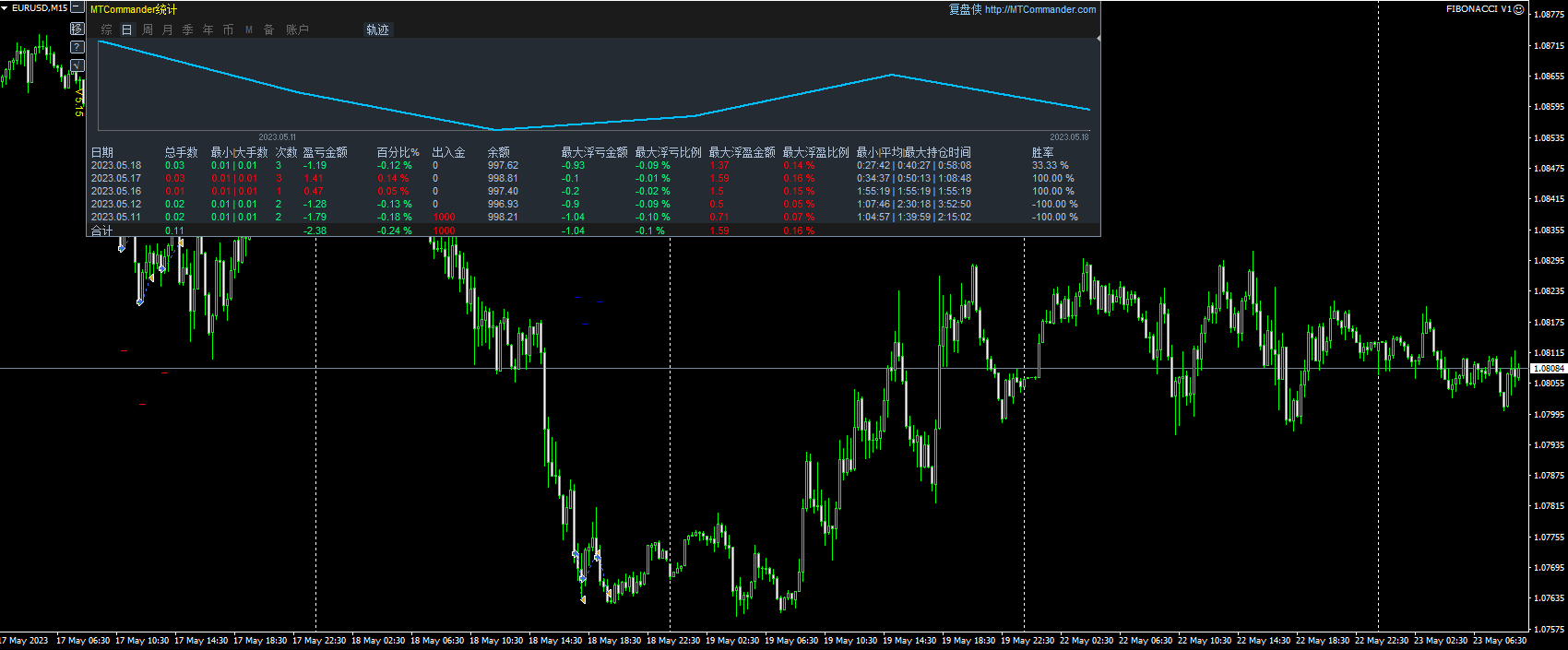Expand the EURUSD,M15 chart dropdown arrow

6,7
